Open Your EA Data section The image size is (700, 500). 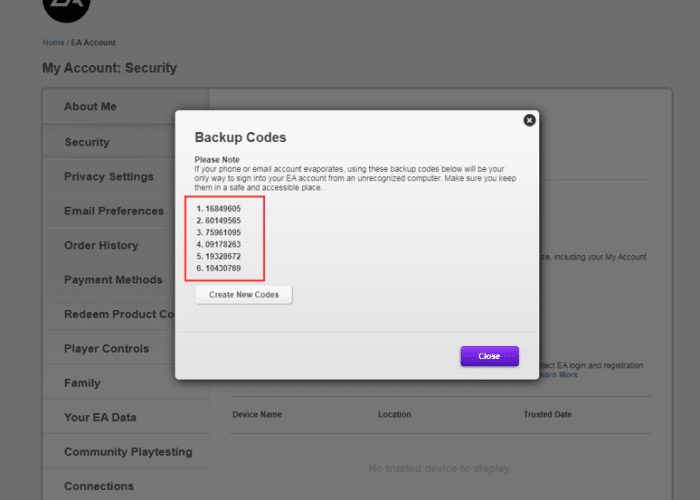[126, 417]
